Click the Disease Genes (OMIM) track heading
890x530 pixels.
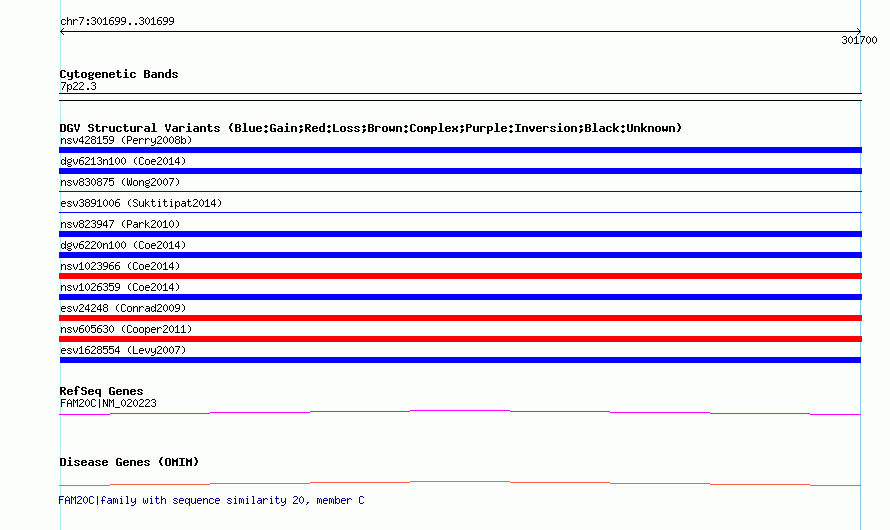click(x=129, y=462)
